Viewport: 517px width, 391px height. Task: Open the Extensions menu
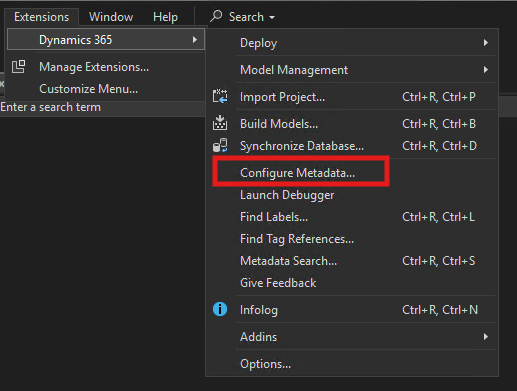tap(41, 17)
